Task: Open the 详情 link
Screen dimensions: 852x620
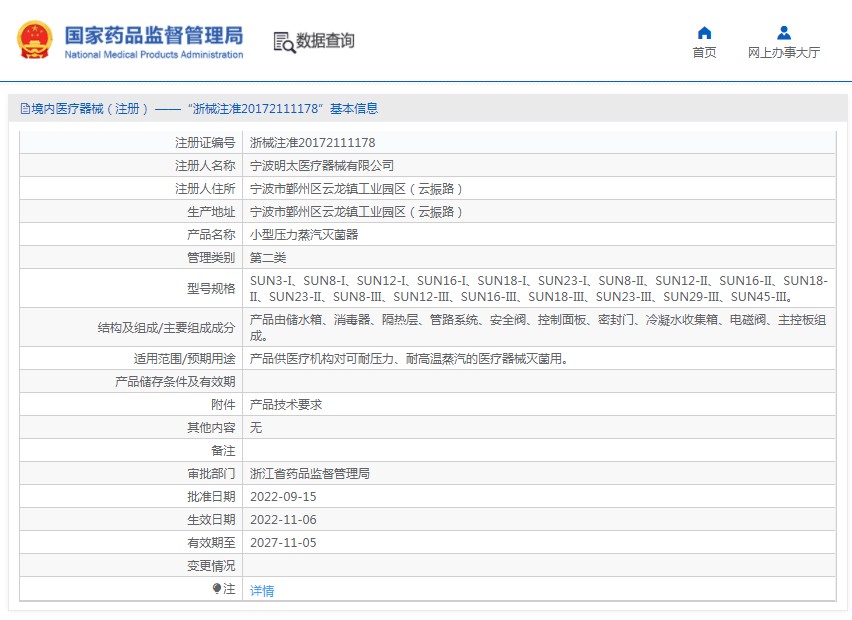Action: pyautogui.click(x=261, y=591)
